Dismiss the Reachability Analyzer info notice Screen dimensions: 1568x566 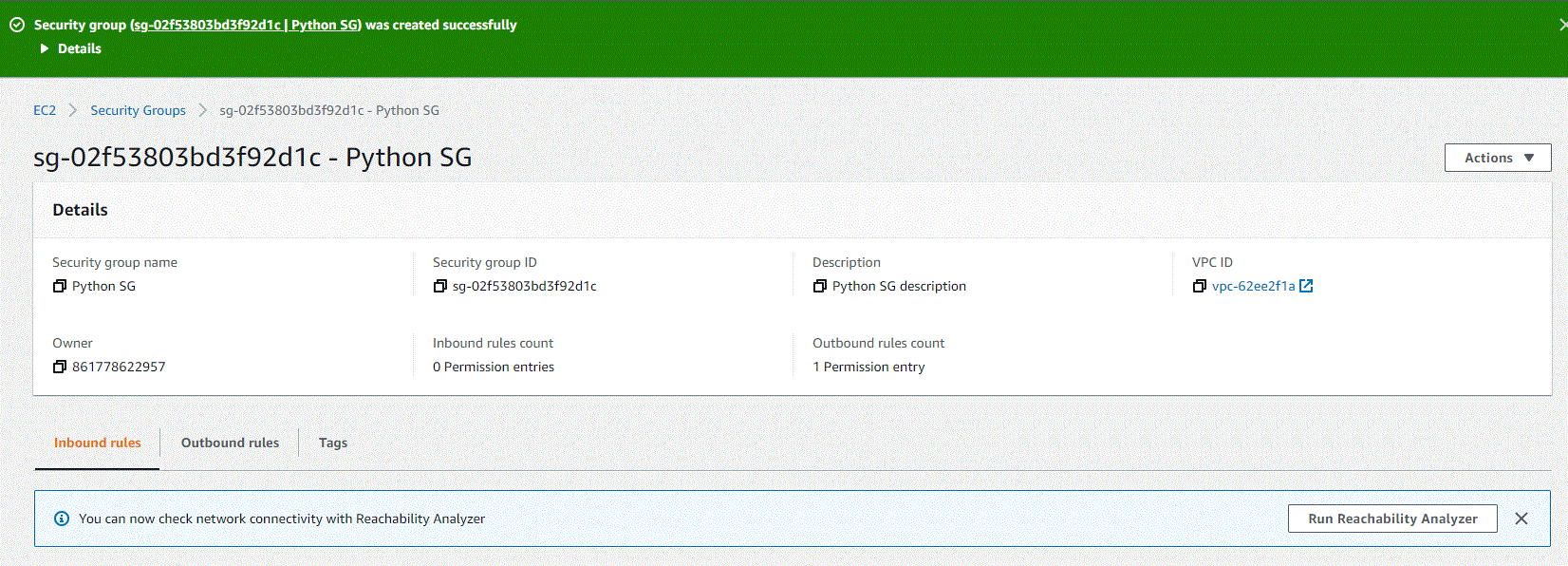tap(1521, 519)
